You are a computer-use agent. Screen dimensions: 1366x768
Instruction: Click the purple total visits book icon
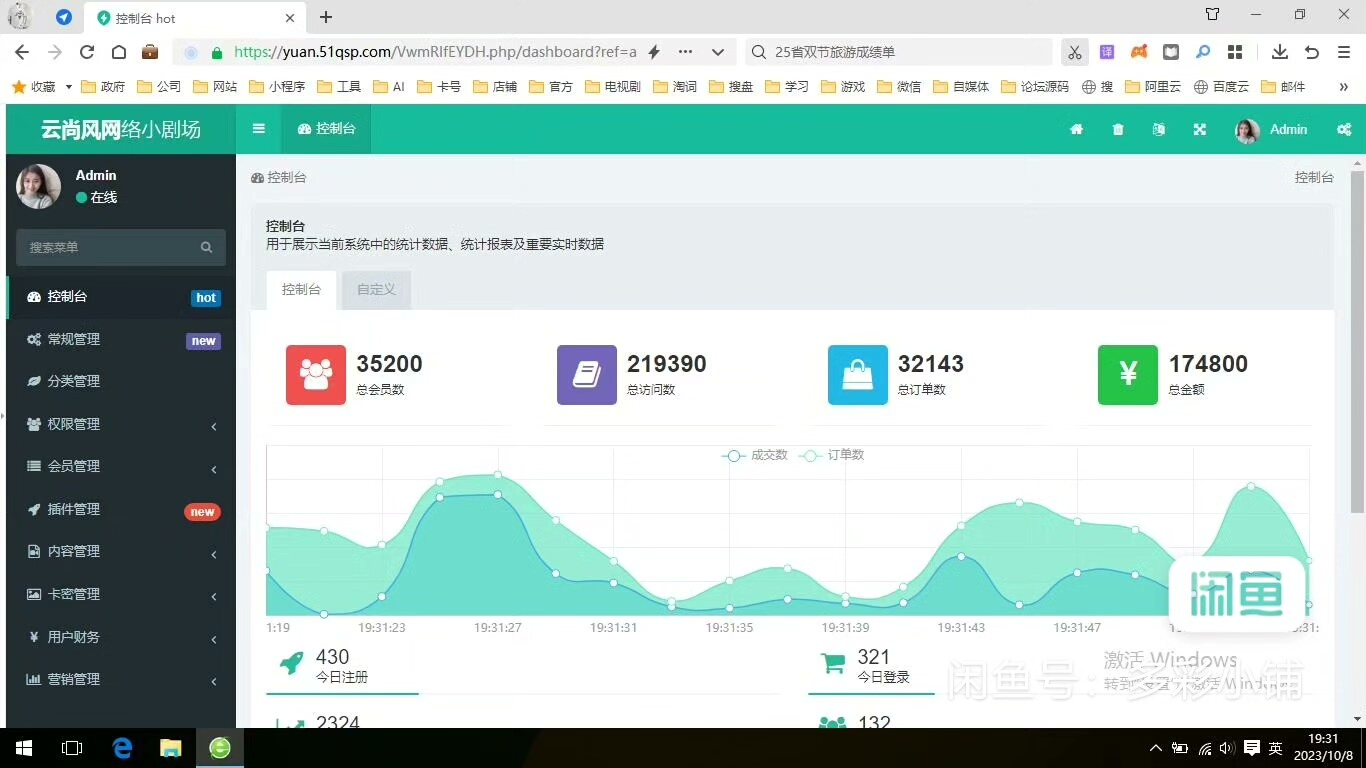click(x=586, y=375)
